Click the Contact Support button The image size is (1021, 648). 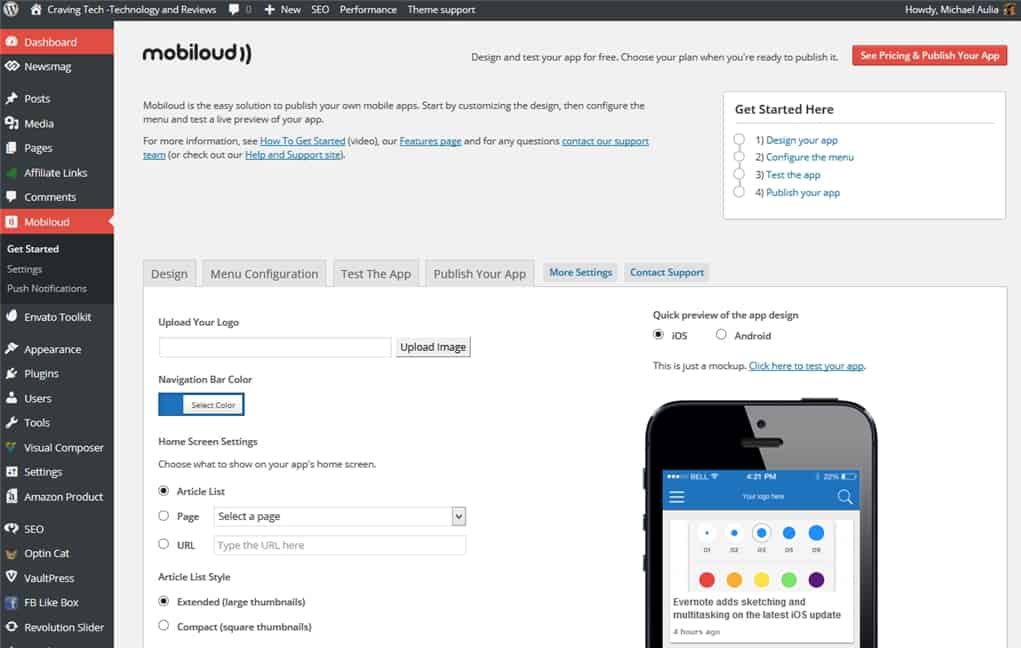pos(666,272)
